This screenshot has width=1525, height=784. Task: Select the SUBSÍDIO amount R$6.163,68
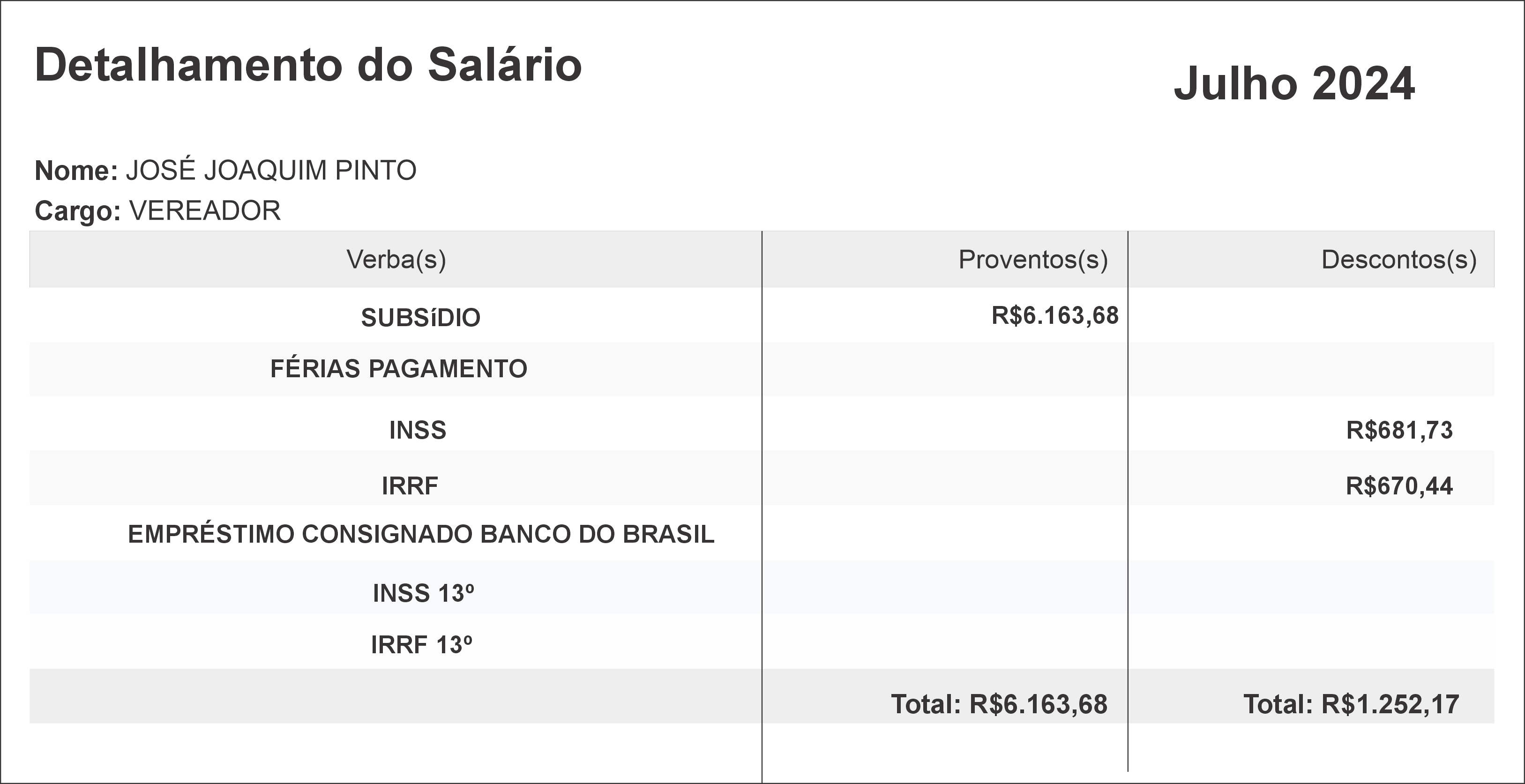[1055, 315]
